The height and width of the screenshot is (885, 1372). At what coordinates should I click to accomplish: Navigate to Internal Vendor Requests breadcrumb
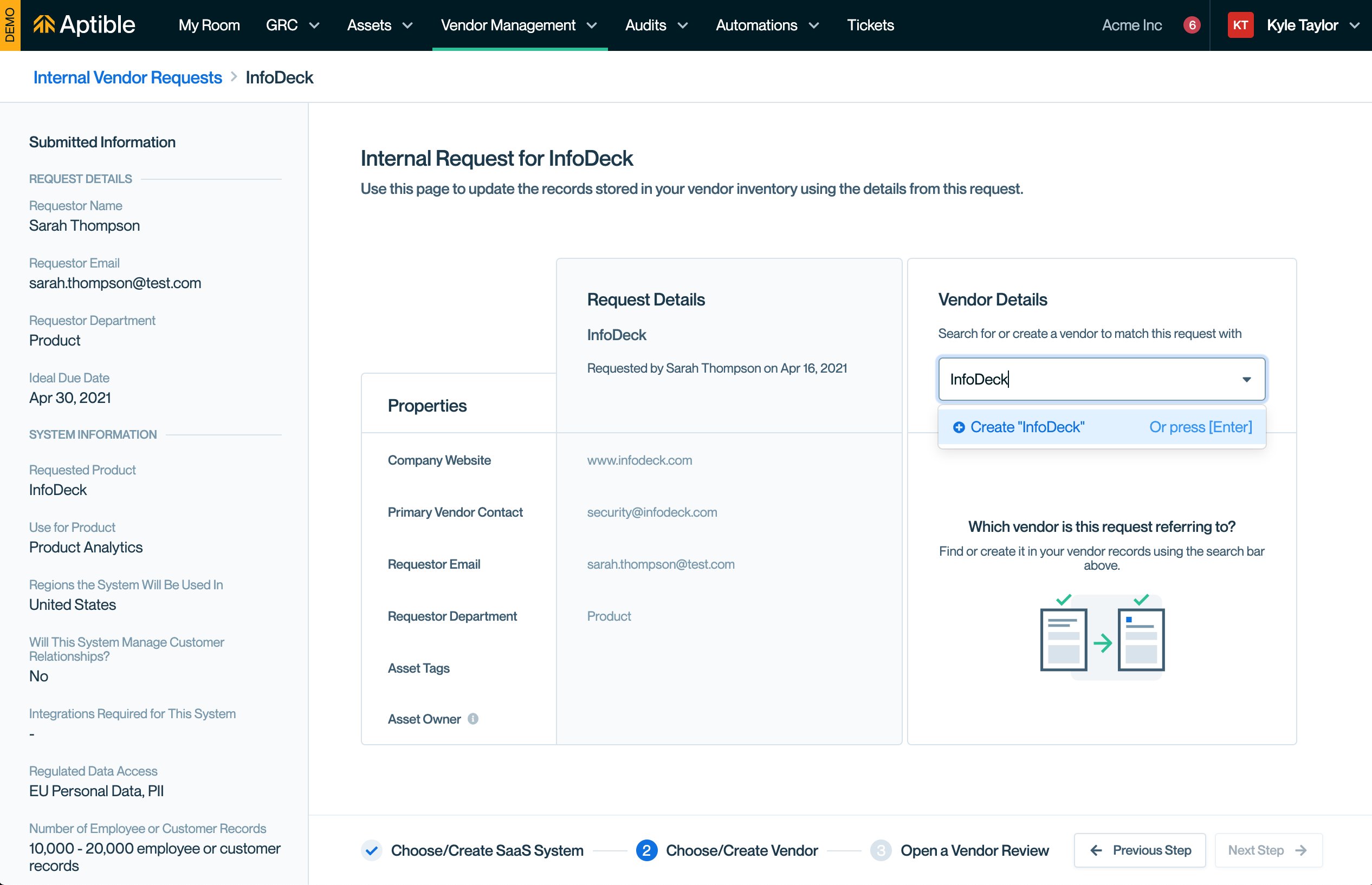pyautogui.click(x=127, y=77)
